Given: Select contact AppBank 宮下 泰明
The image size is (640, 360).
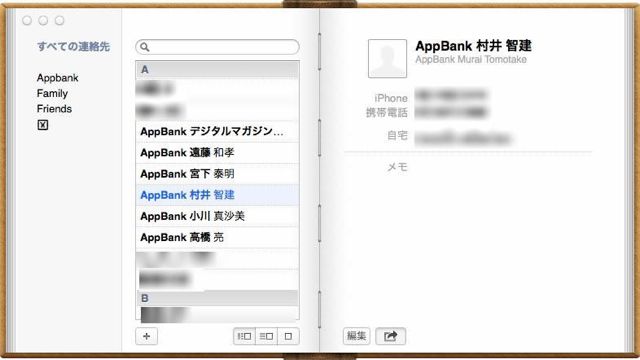Looking at the screenshot, I should point(217,174).
